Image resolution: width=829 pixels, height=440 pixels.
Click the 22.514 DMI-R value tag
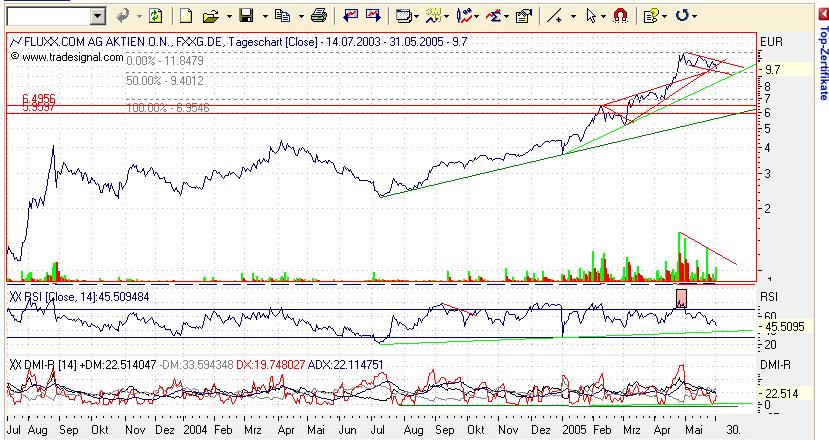pyautogui.click(x=782, y=393)
